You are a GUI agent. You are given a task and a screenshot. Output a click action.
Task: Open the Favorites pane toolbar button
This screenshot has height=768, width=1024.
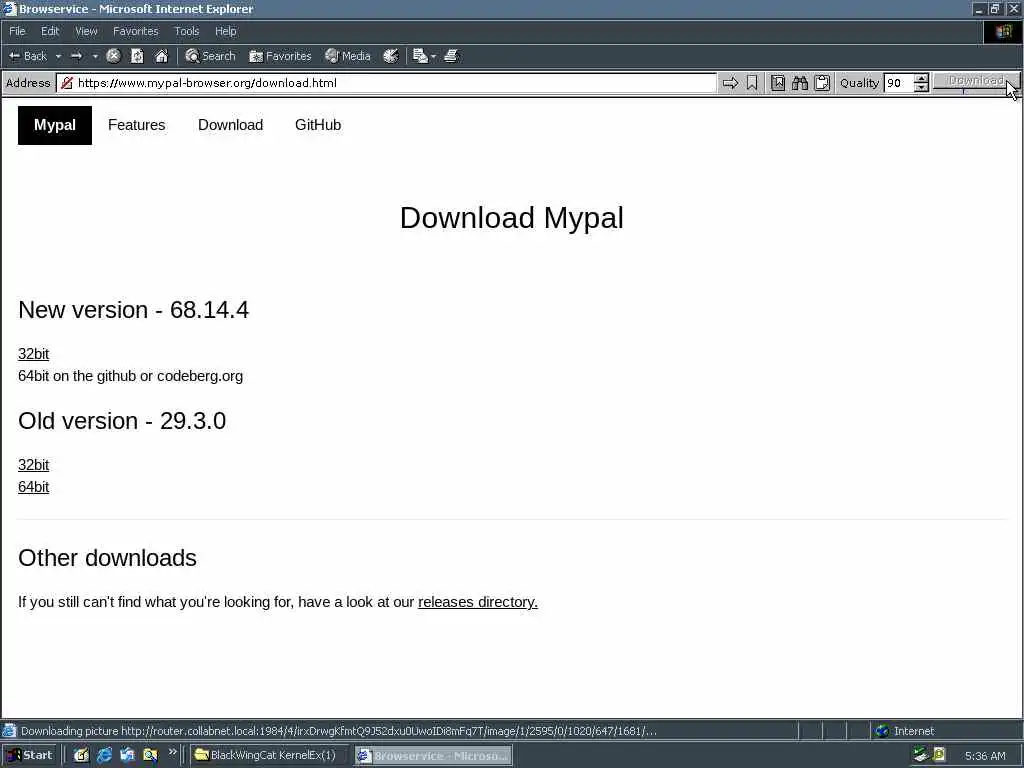coord(280,56)
